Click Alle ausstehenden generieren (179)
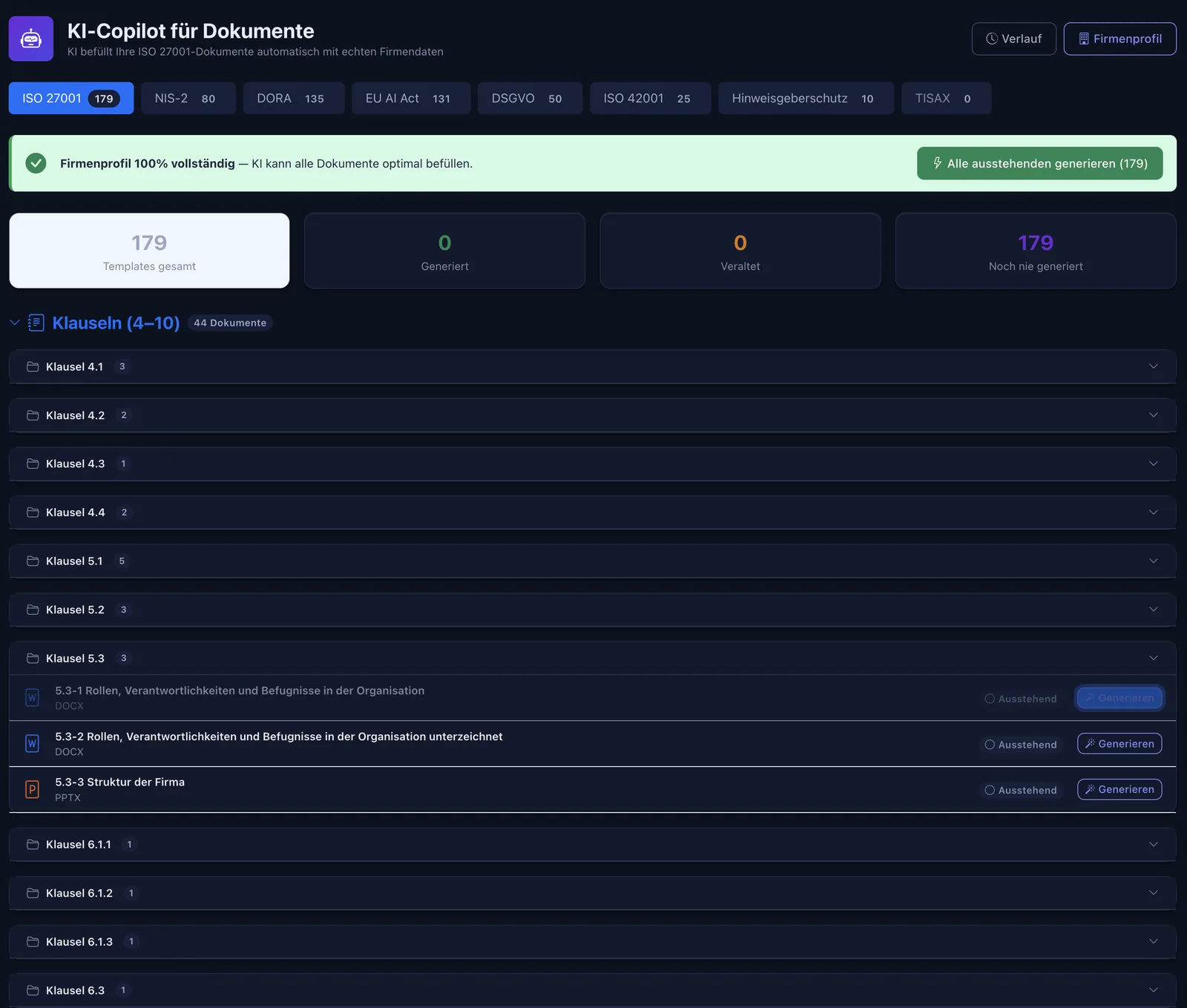 click(x=1039, y=163)
